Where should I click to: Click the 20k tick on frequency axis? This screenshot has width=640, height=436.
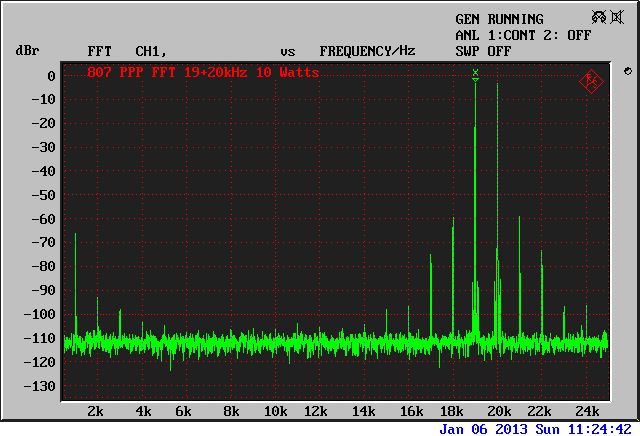coord(499,412)
